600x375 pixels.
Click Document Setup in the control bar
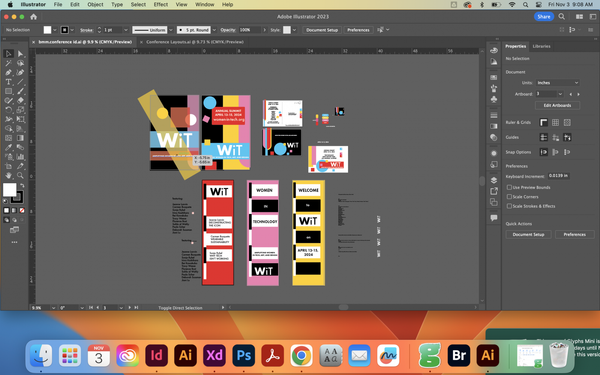322,30
